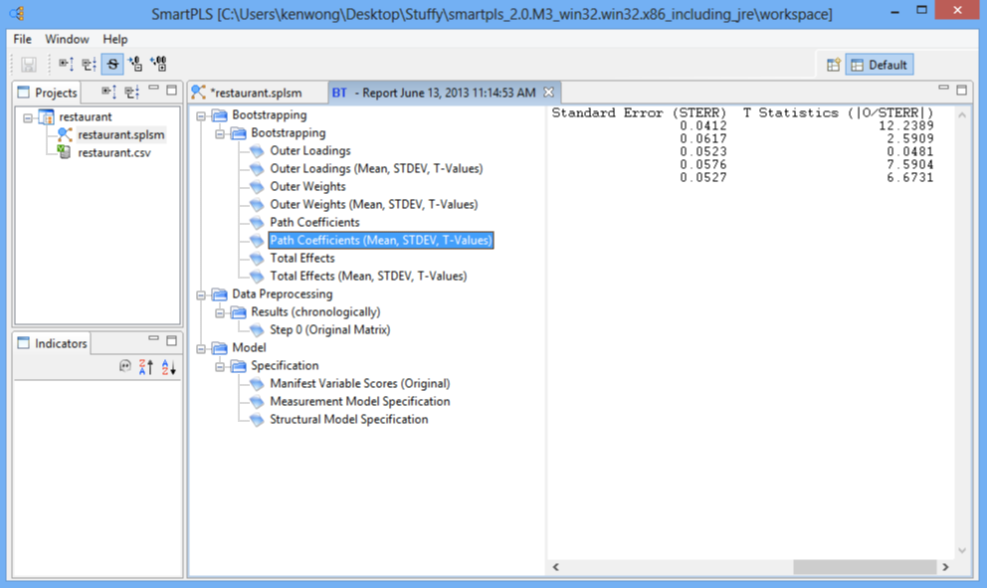Image resolution: width=987 pixels, height=588 pixels.
Task: Open Window menu in menu bar
Action: (67, 39)
